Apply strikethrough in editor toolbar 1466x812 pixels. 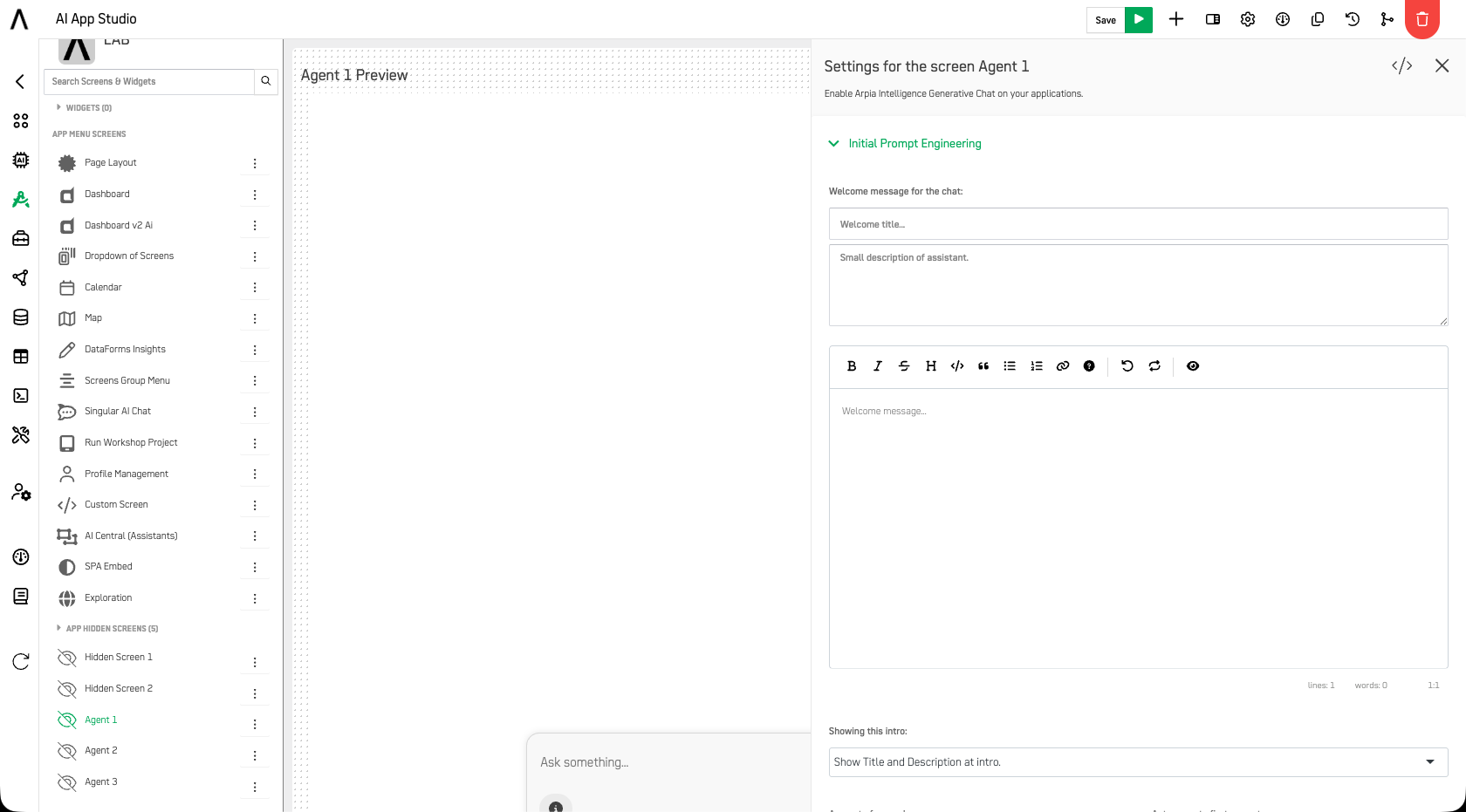[x=904, y=366]
